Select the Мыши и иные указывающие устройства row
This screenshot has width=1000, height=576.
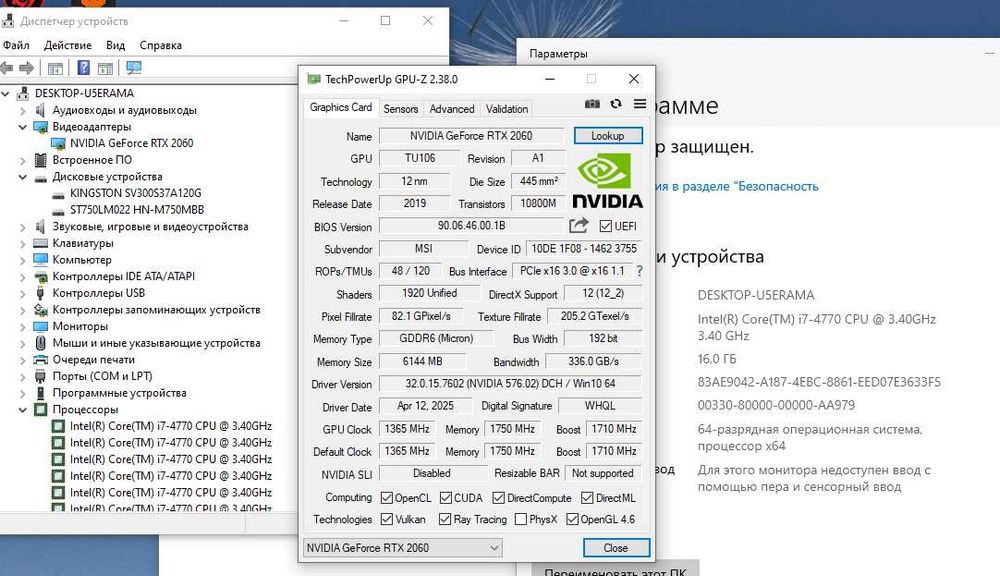click(x=156, y=343)
